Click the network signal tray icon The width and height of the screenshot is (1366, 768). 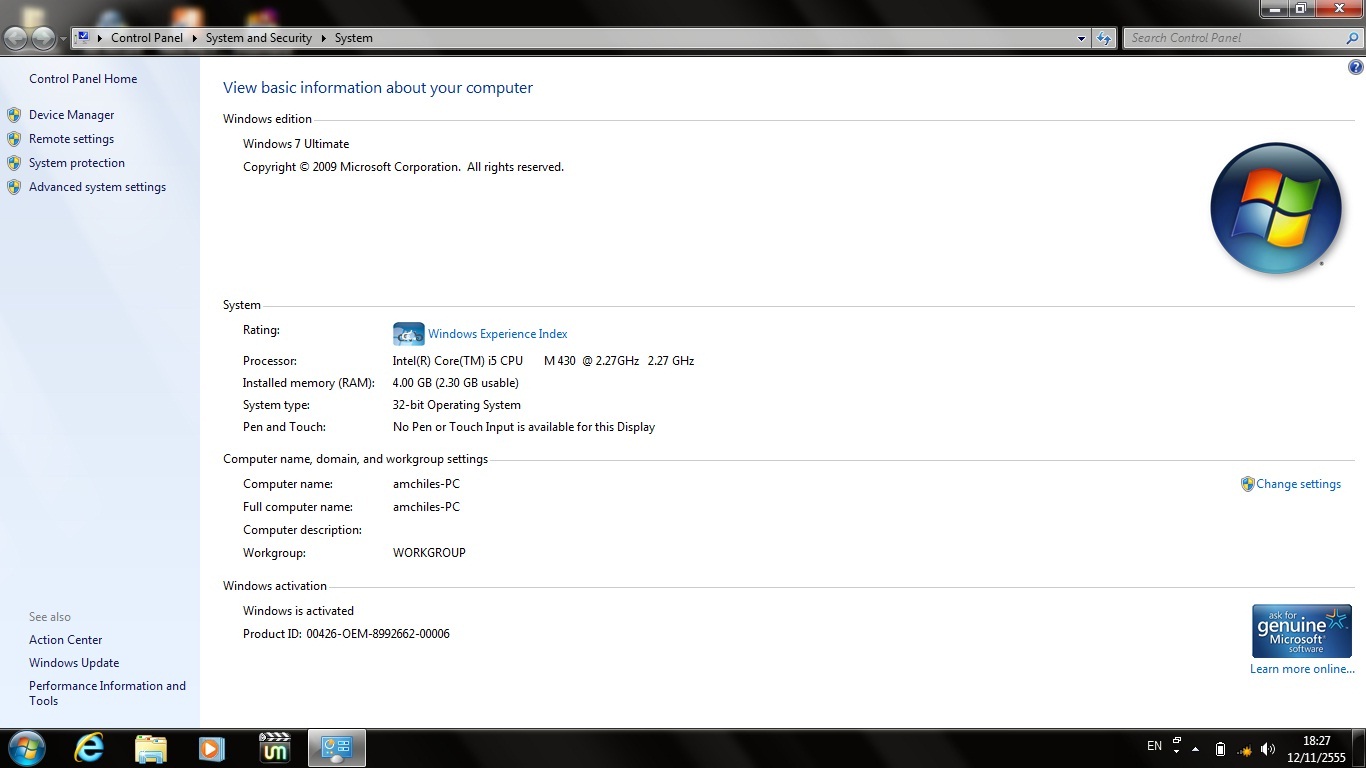point(1245,749)
